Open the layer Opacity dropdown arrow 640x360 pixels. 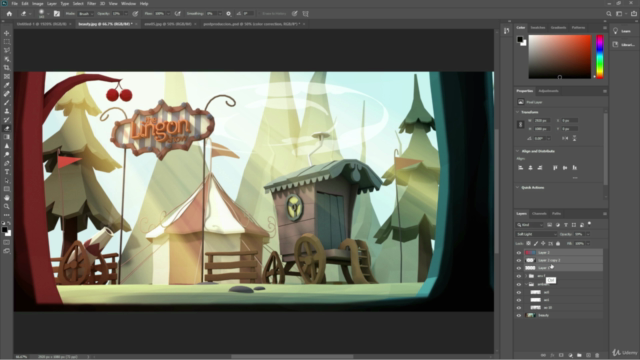click(x=588, y=234)
